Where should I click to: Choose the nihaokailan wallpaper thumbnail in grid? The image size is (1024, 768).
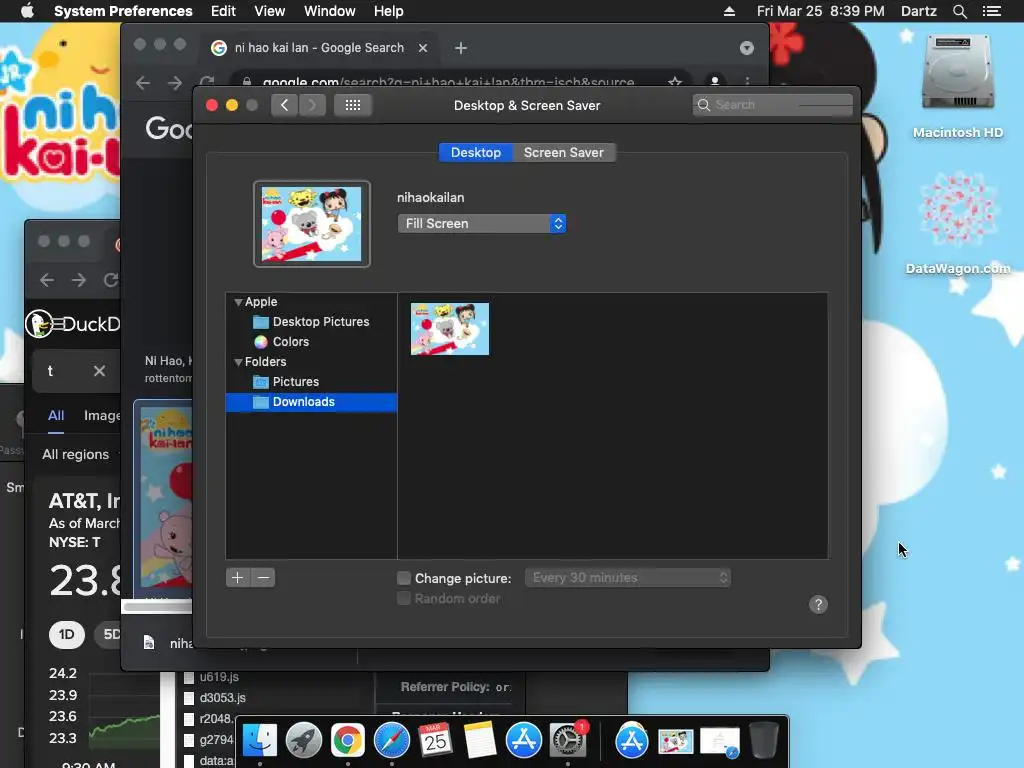[x=449, y=329]
